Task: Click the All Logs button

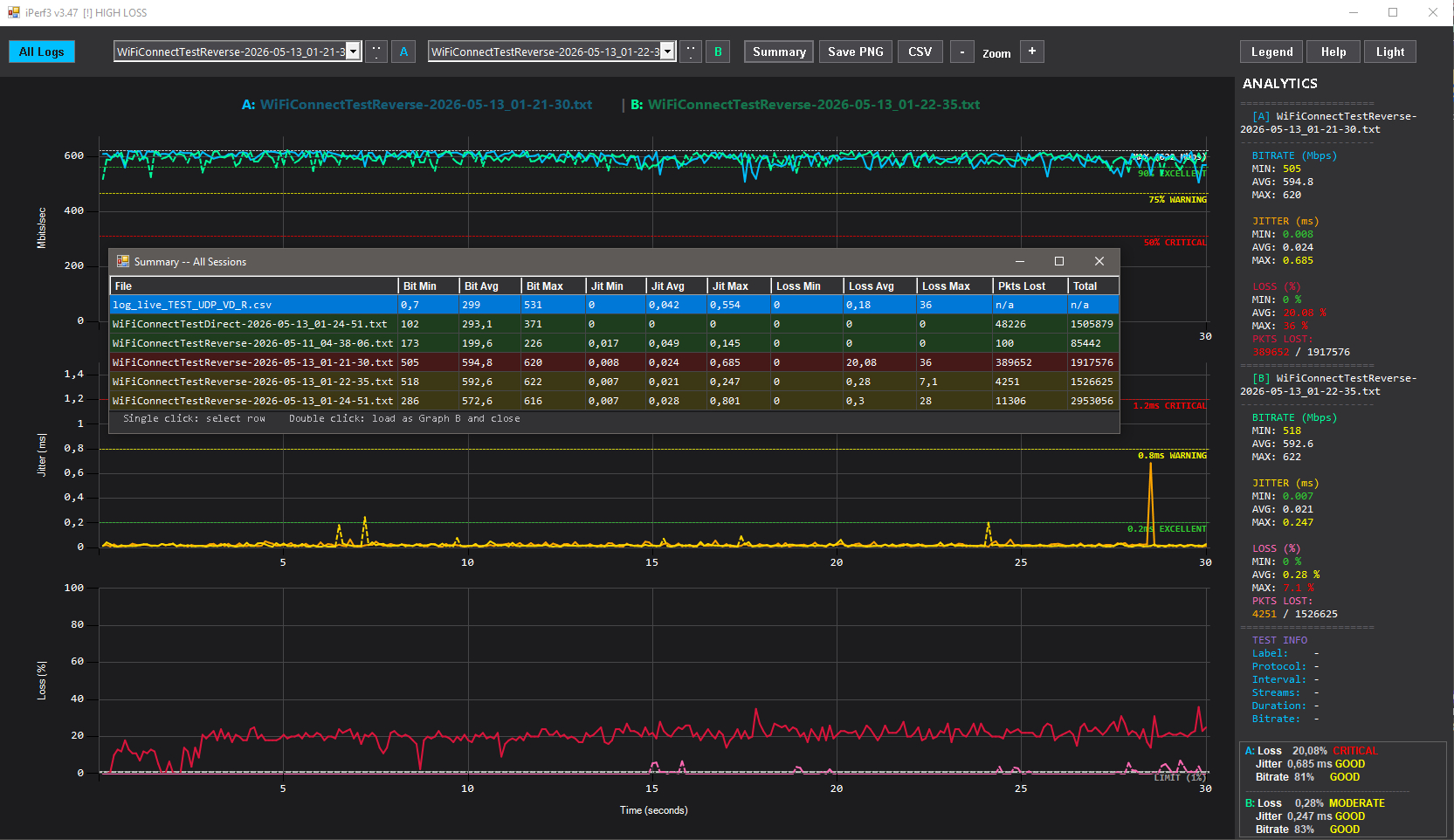Action: [x=42, y=52]
